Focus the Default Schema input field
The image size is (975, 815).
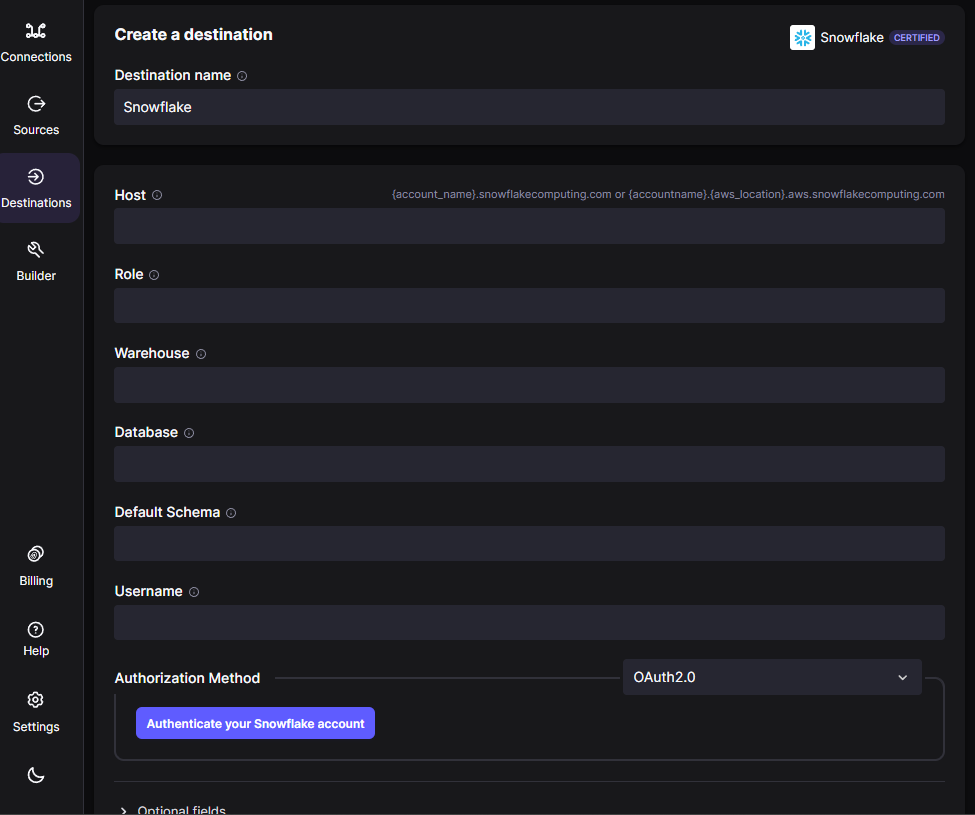(529, 543)
